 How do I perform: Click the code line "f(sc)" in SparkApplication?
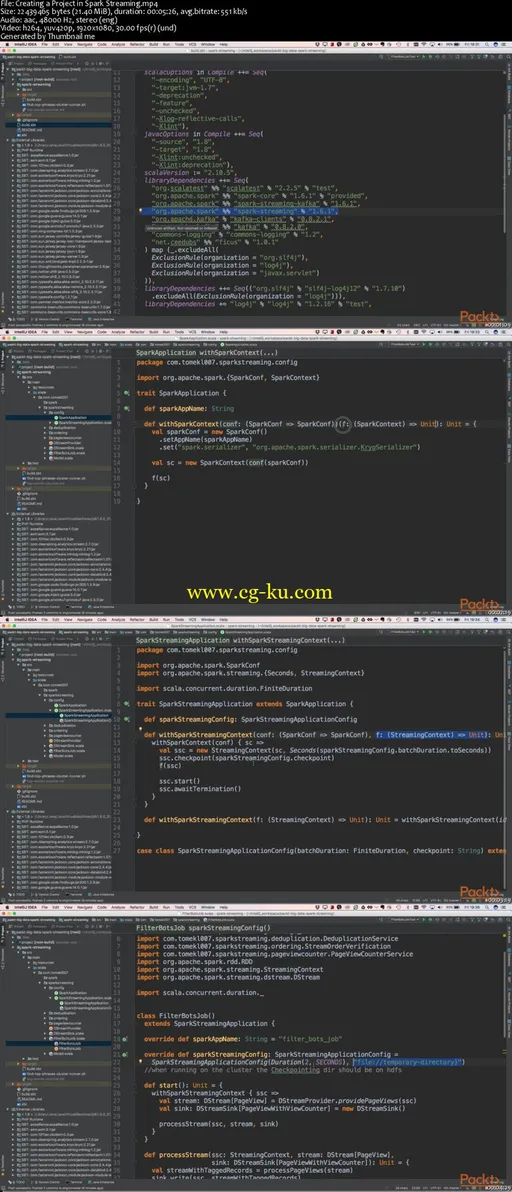click(x=160, y=476)
